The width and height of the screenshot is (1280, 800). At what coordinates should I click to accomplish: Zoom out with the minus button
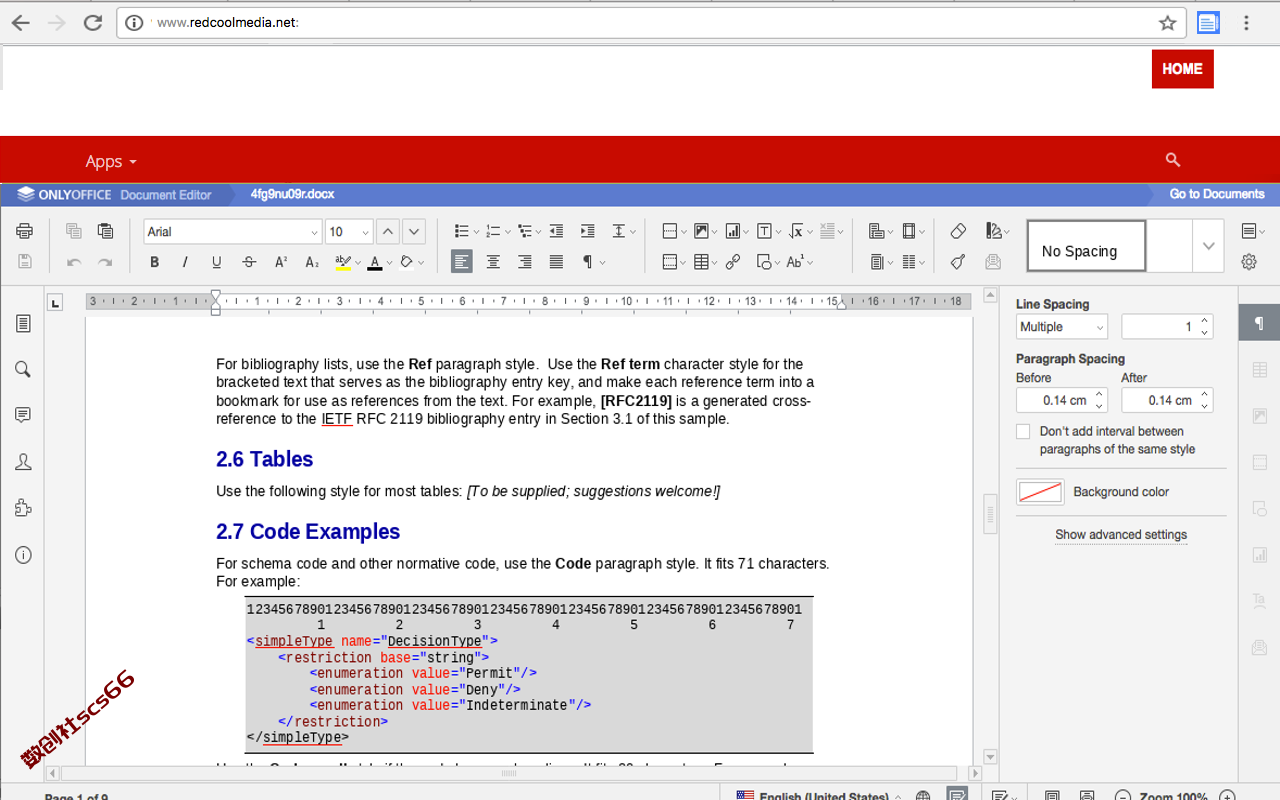click(x=1123, y=797)
